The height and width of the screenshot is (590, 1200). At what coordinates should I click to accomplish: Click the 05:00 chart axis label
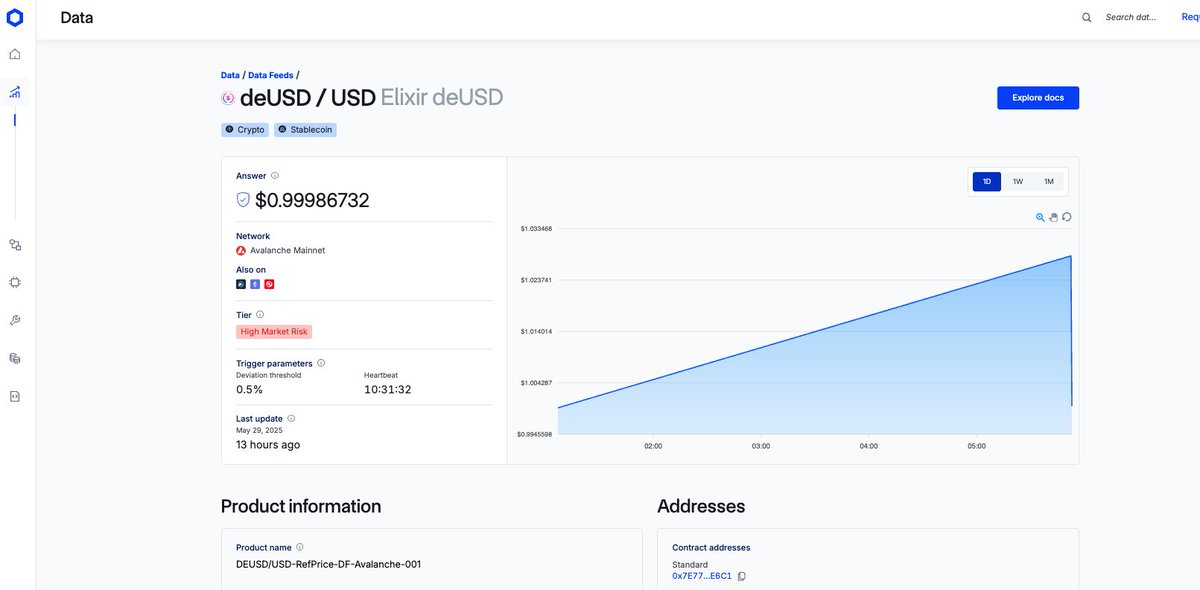tap(977, 446)
